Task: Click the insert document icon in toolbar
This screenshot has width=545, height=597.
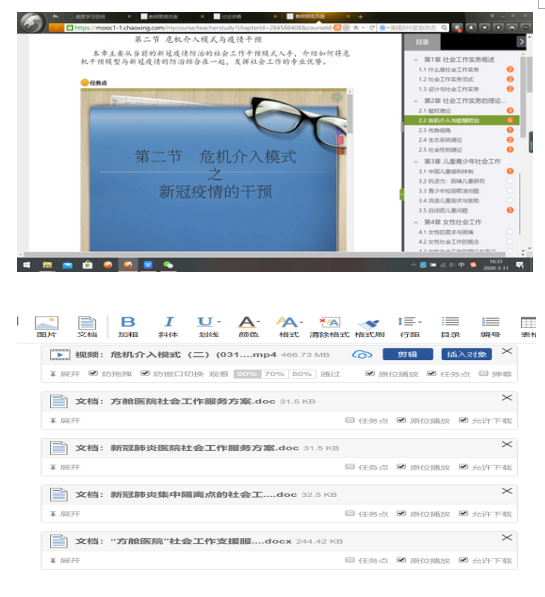Action: pos(87,323)
